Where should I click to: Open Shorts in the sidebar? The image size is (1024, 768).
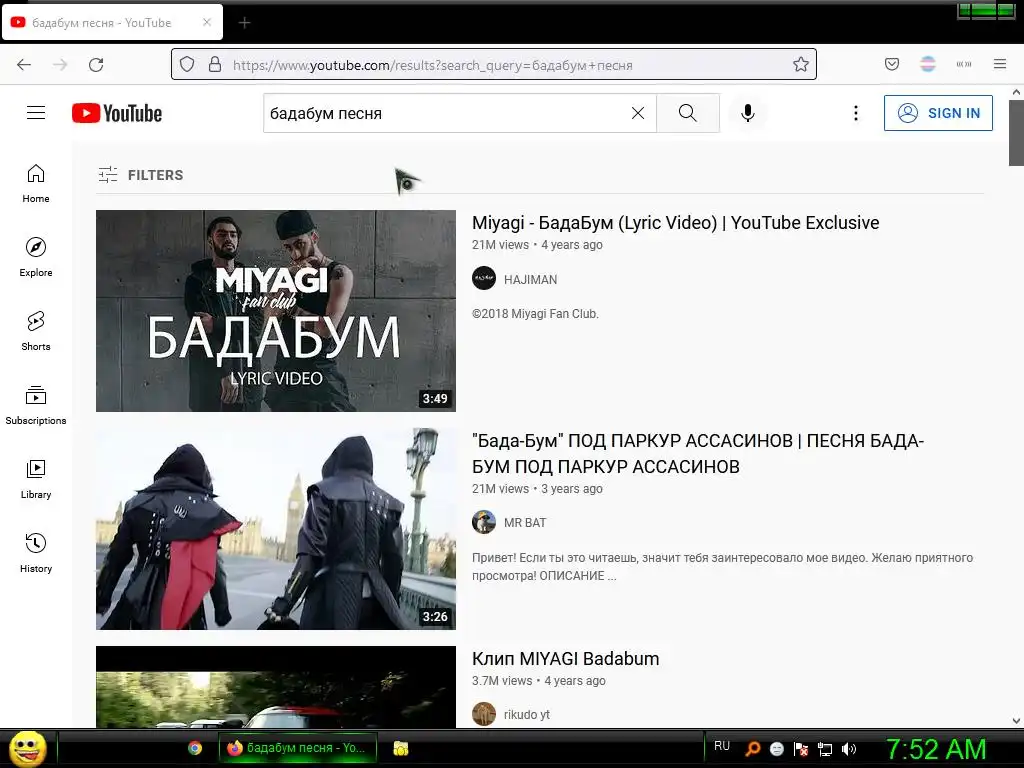[36, 331]
